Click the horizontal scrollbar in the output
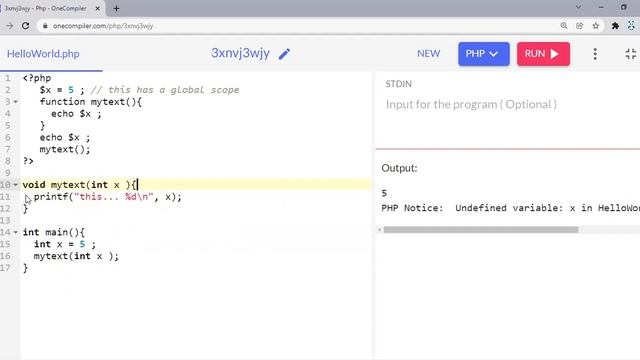The width and height of the screenshot is (640, 360). click(481, 230)
